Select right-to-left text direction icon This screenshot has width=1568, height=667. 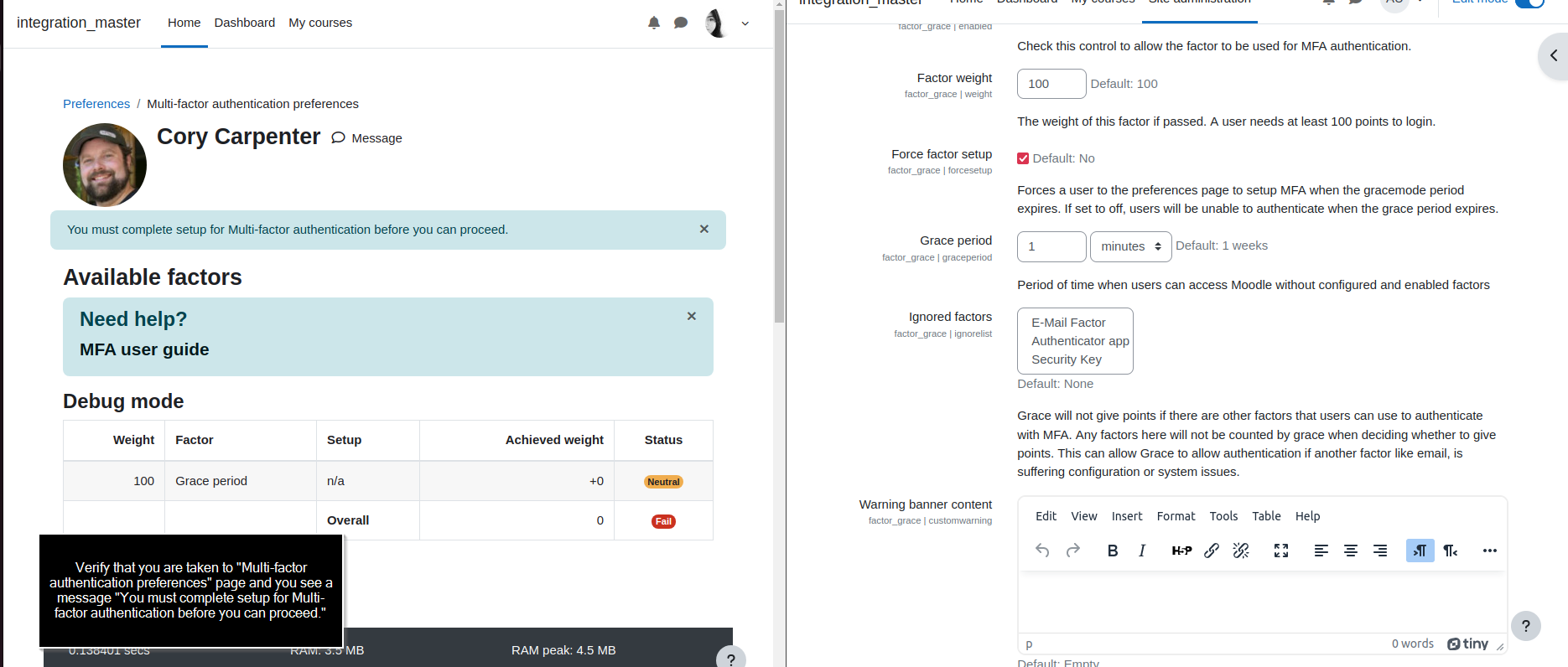point(1451,551)
